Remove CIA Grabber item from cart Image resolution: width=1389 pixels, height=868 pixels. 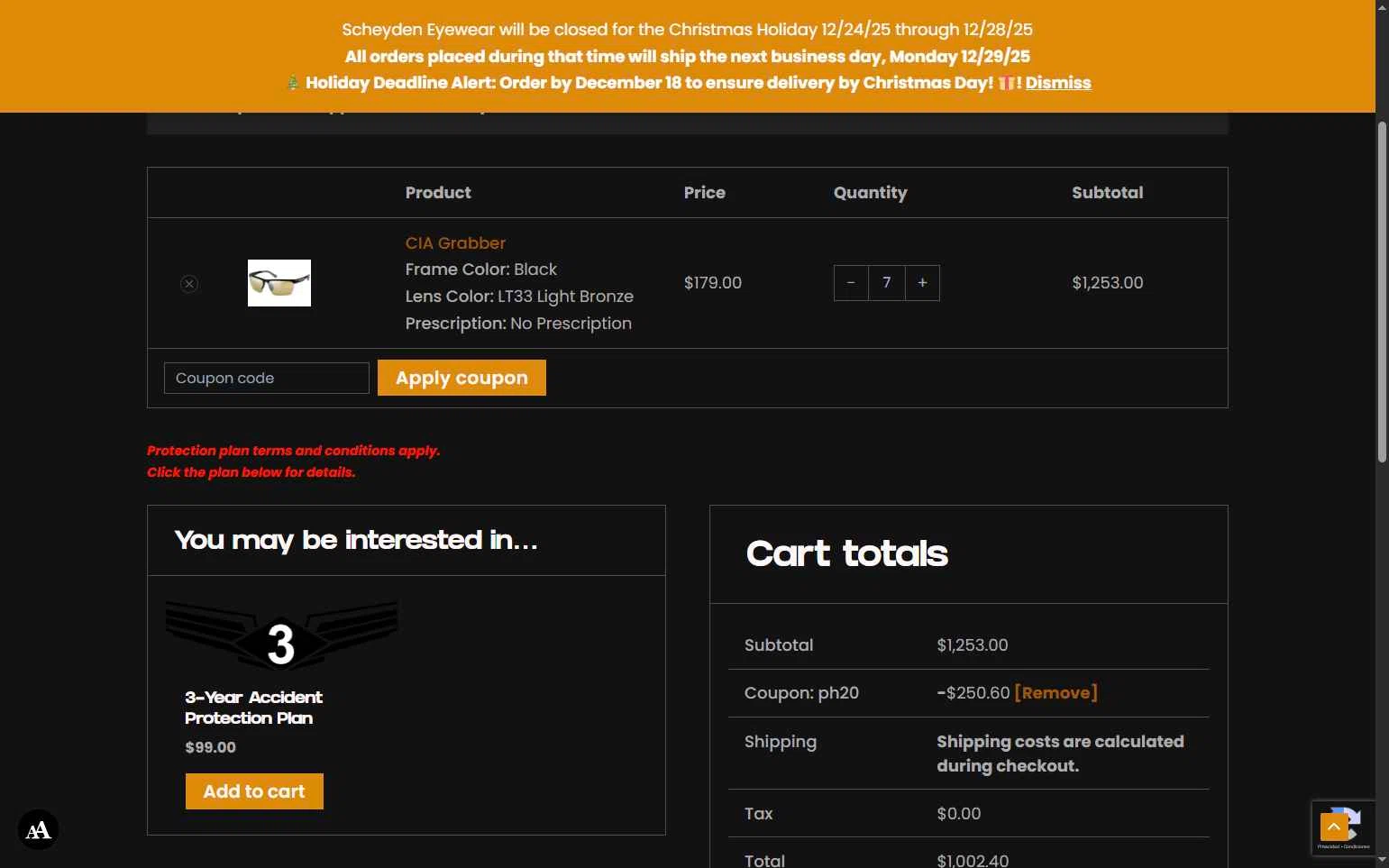pos(189,284)
